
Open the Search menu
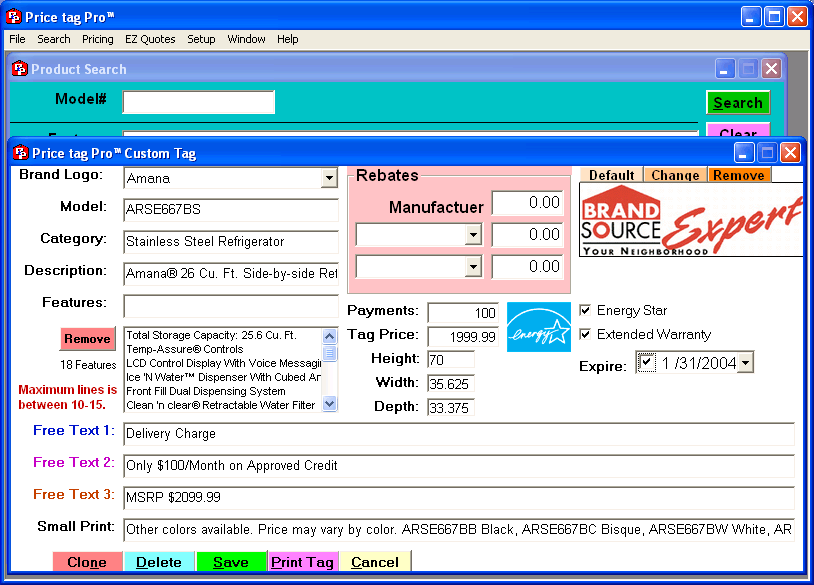pos(53,39)
